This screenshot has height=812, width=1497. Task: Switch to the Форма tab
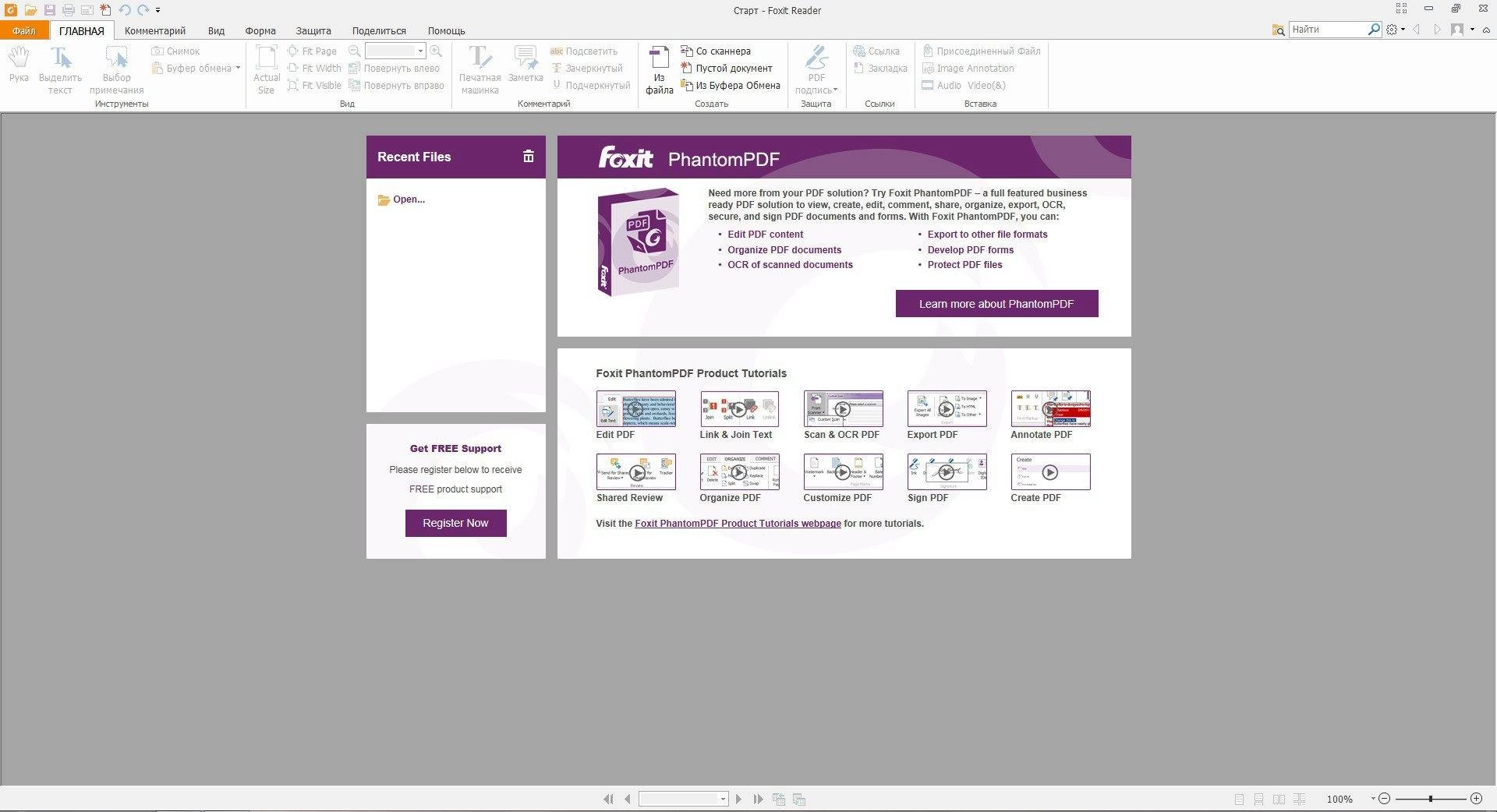coord(260,31)
